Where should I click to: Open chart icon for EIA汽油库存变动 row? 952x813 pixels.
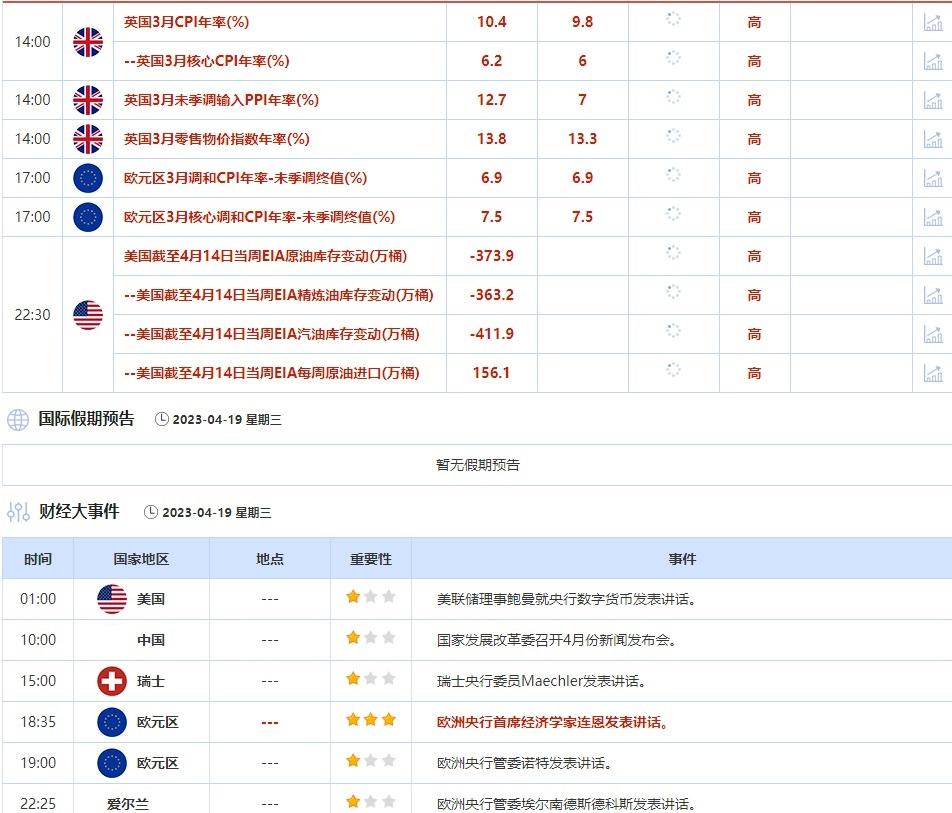click(x=932, y=334)
